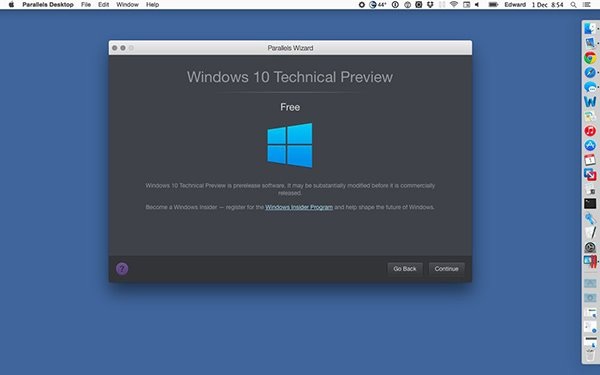Click the Continue button in Parallels Wizard
Image resolution: width=600 pixels, height=375 pixels.
point(446,269)
